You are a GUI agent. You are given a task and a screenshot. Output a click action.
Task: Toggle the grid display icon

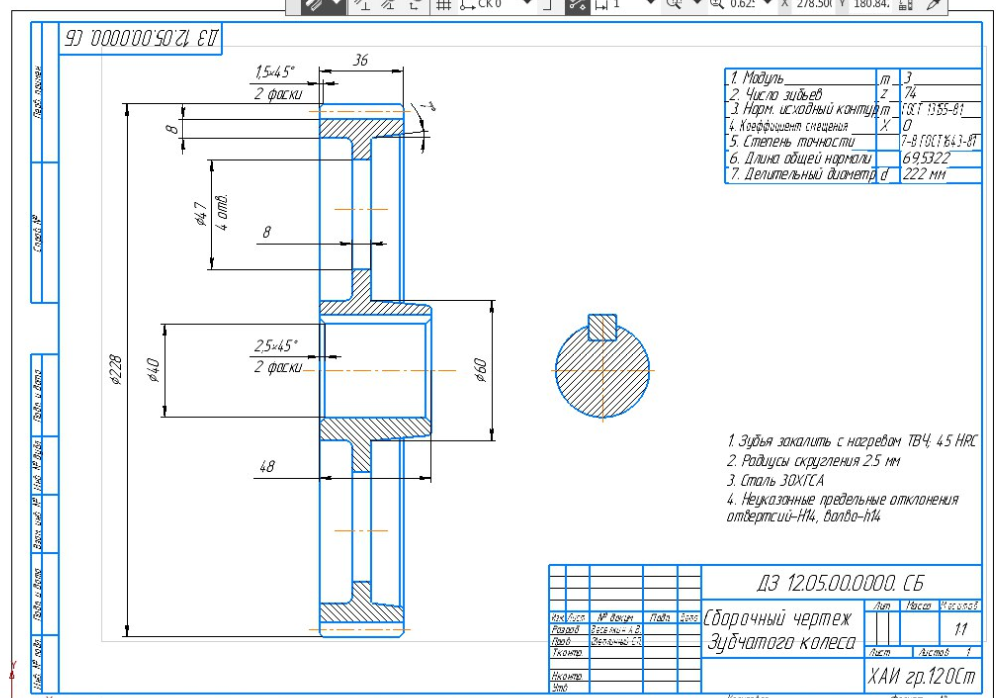[x=443, y=4]
